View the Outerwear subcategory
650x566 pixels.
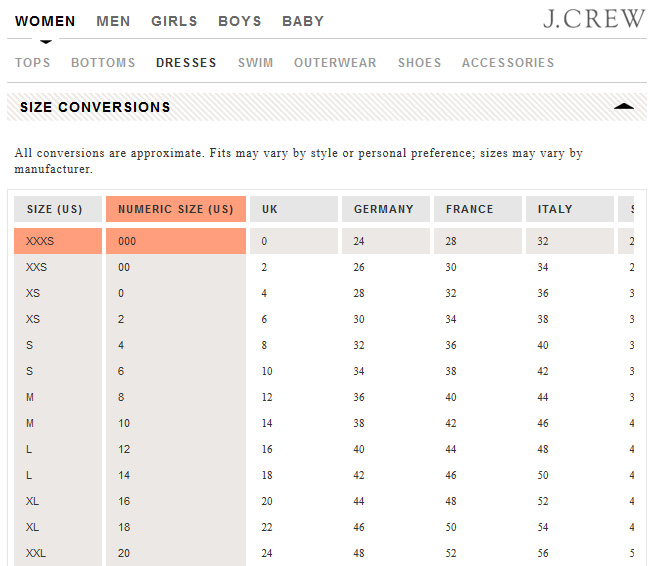point(335,63)
